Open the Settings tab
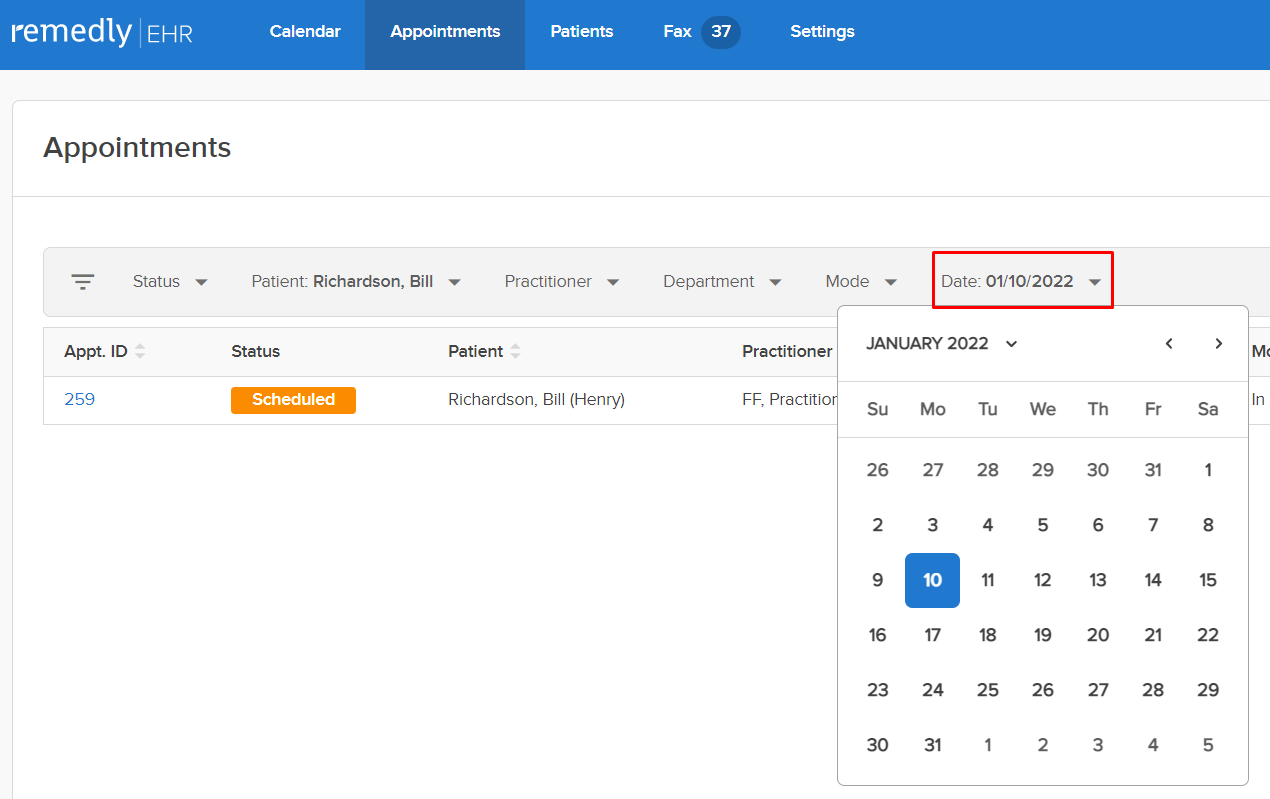This screenshot has width=1270, height=799. point(822,32)
